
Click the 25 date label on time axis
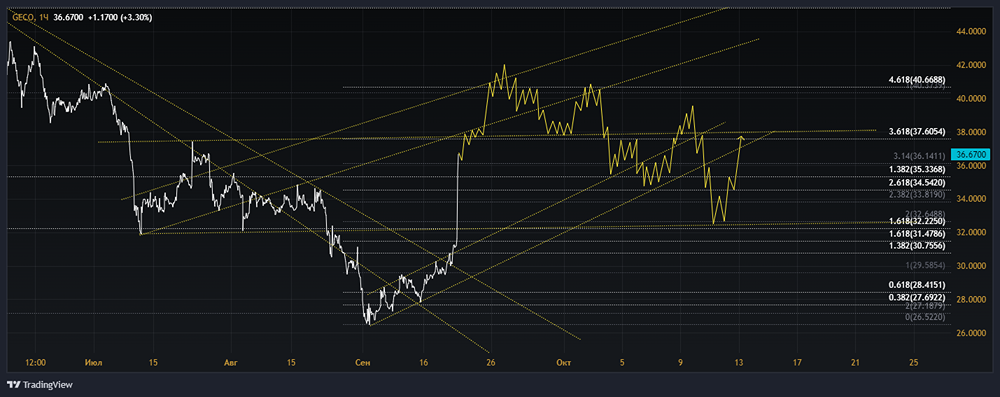[914, 363]
